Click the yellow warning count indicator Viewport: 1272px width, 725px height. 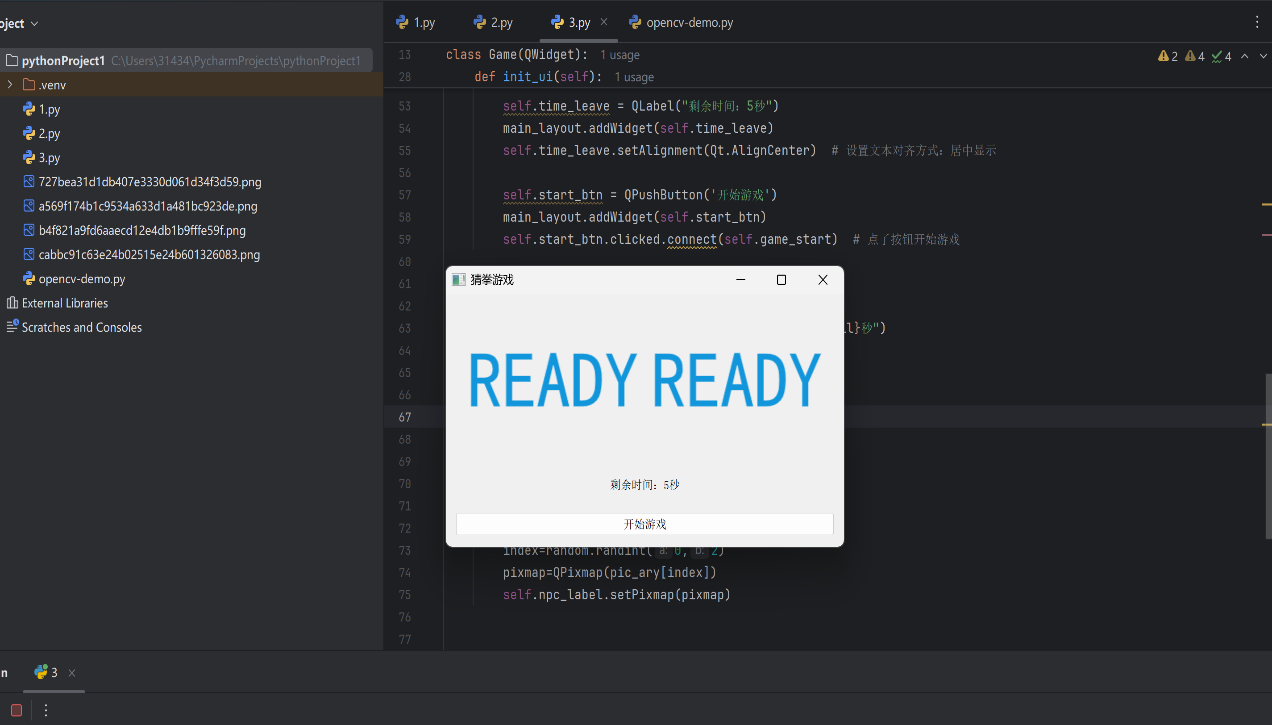1168,56
